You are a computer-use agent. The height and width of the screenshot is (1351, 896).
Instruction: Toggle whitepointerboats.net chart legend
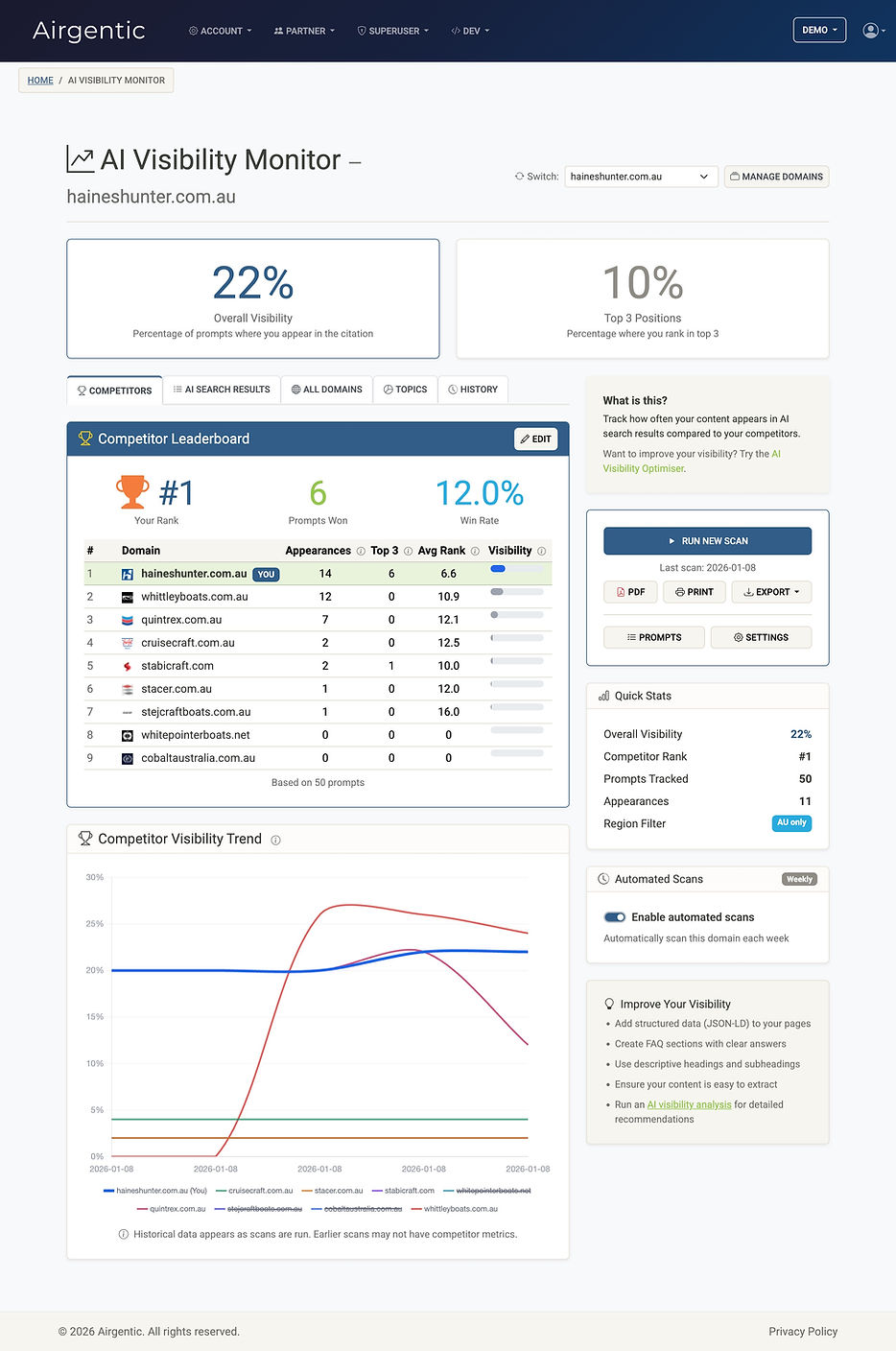[486, 1191]
